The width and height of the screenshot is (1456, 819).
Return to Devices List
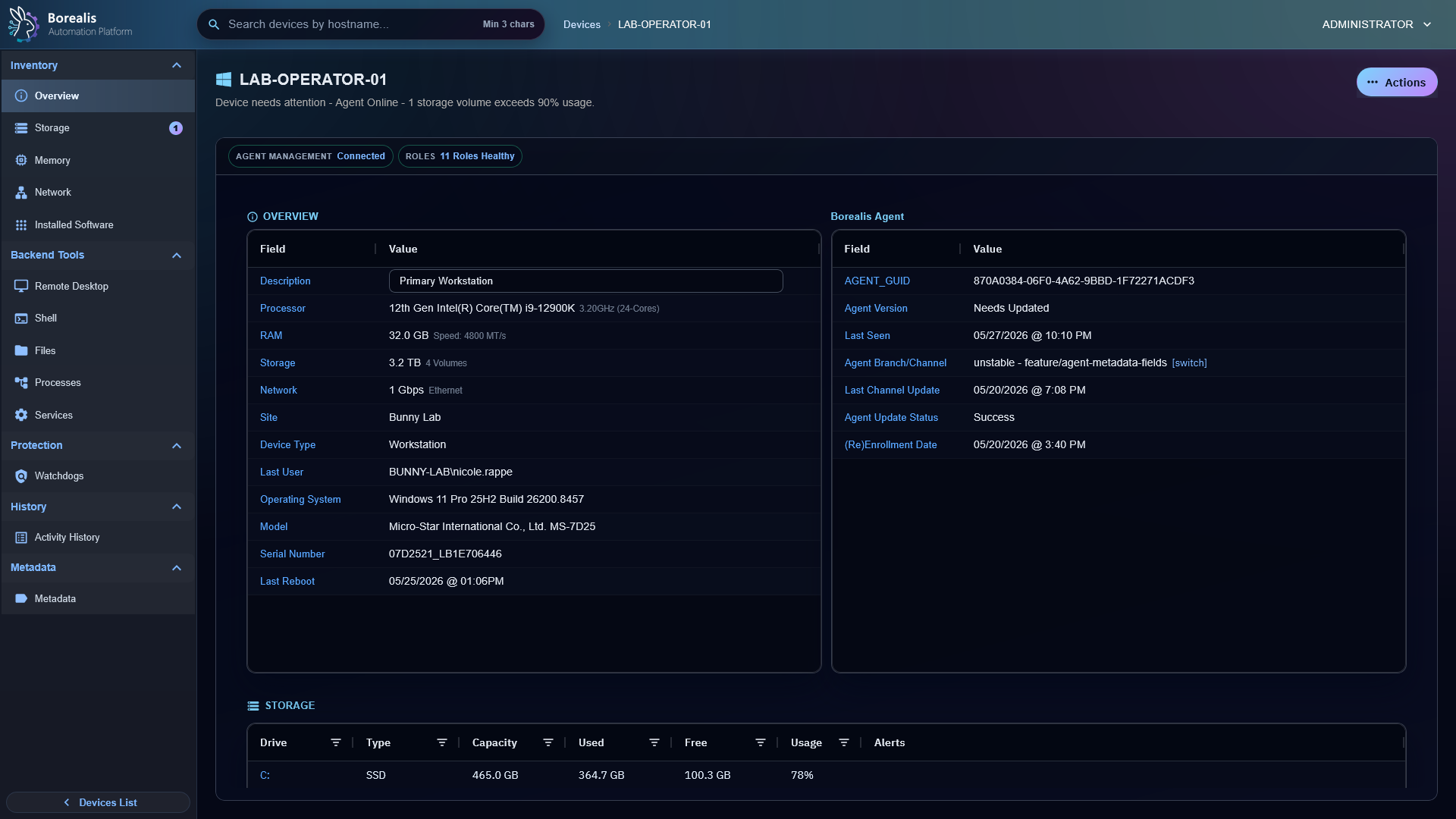point(98,802)
